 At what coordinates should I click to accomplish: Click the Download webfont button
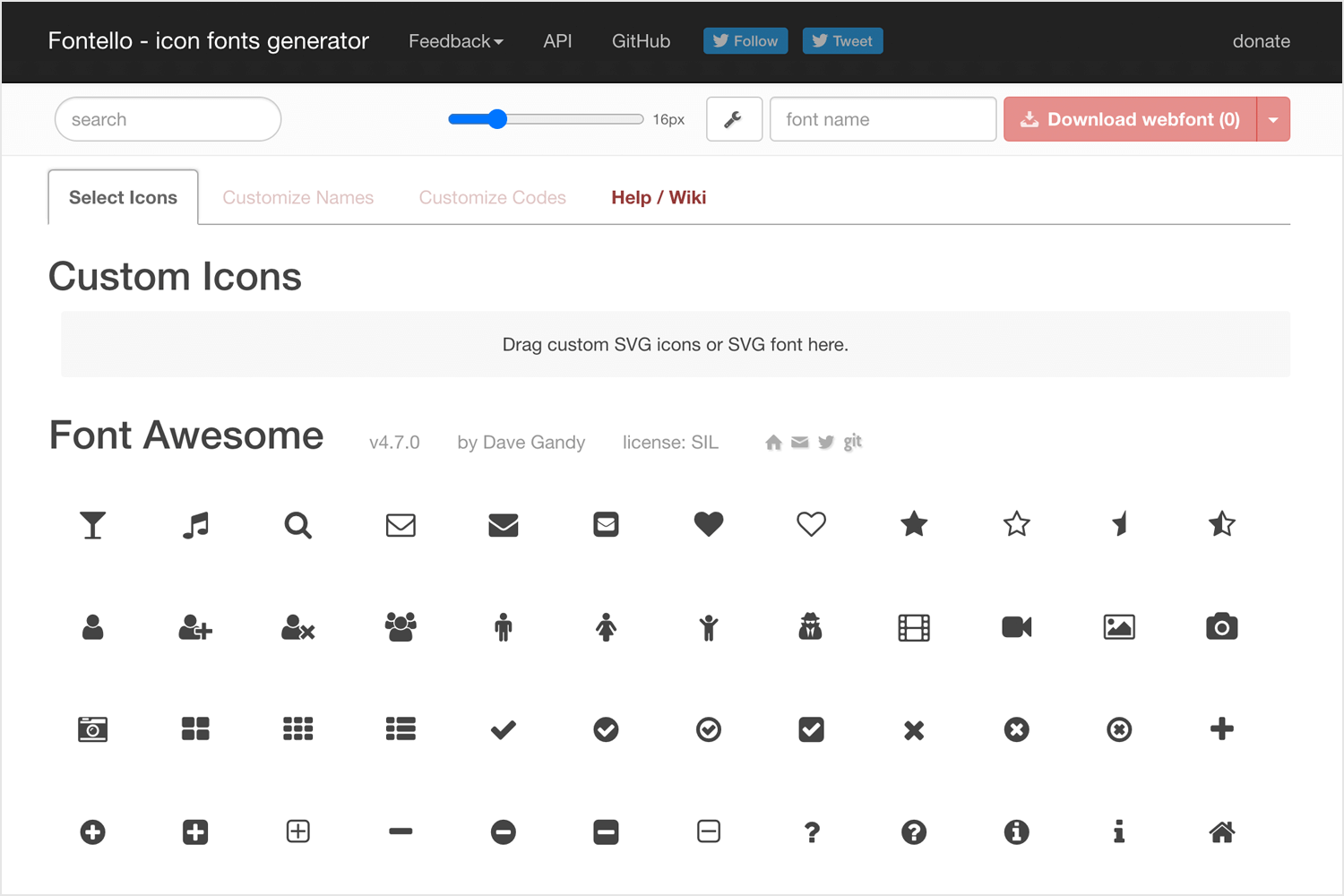[1131, 119]
